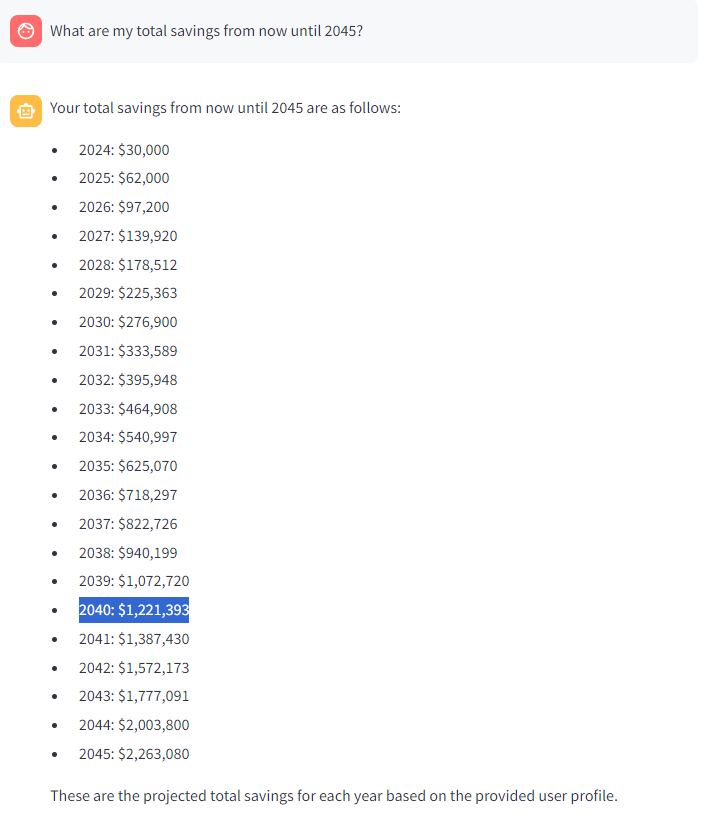Select the 2042: $1,572,173 entry
715x827 pixels.
click(134, 668)
